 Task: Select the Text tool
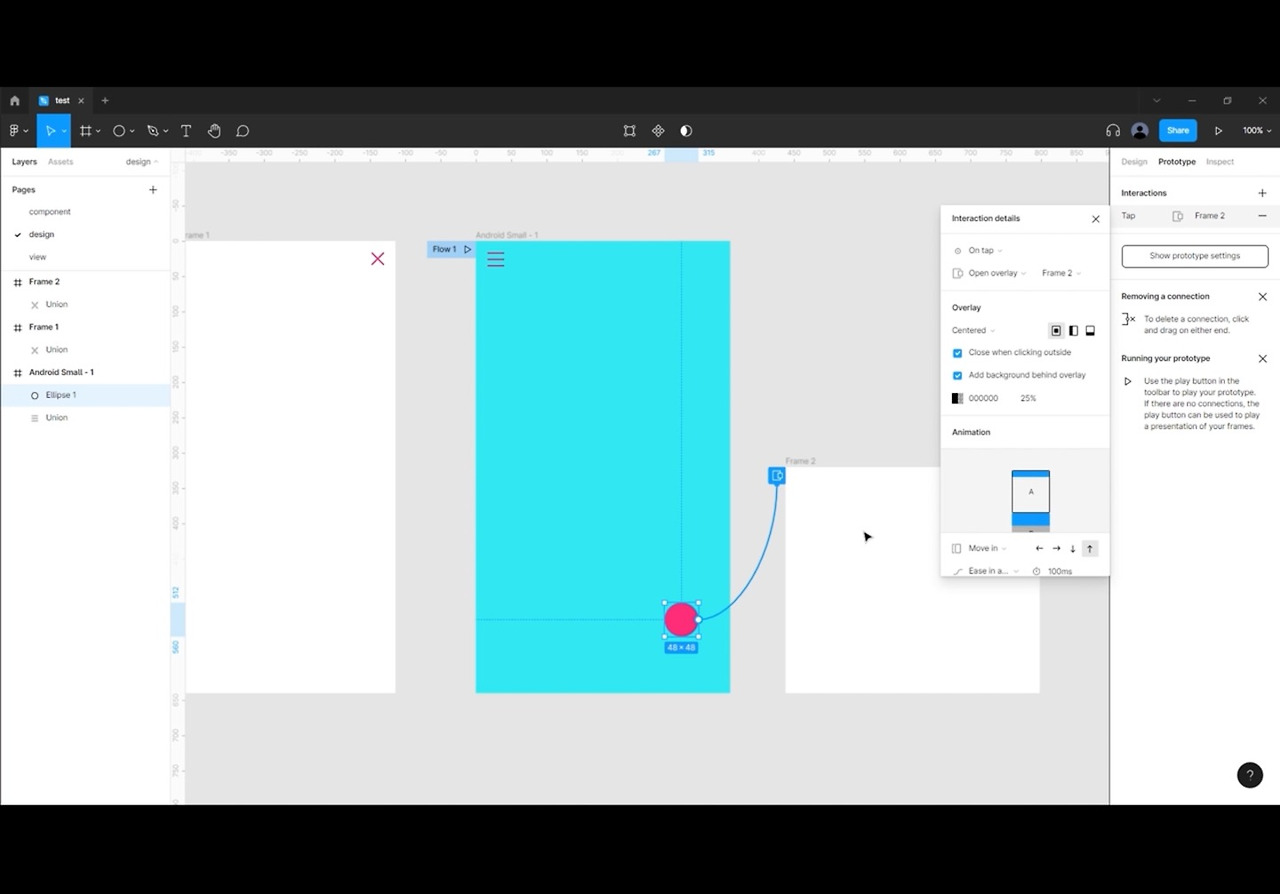[186, 131]
